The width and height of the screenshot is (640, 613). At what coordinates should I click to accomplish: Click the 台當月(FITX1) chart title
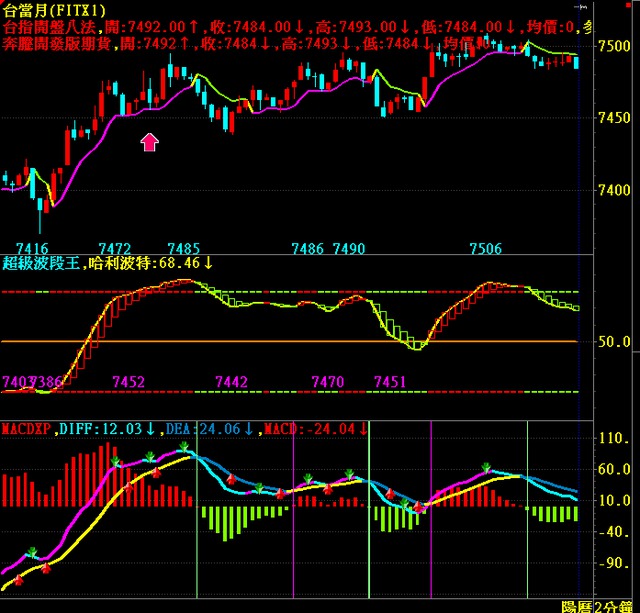point(54,10)
